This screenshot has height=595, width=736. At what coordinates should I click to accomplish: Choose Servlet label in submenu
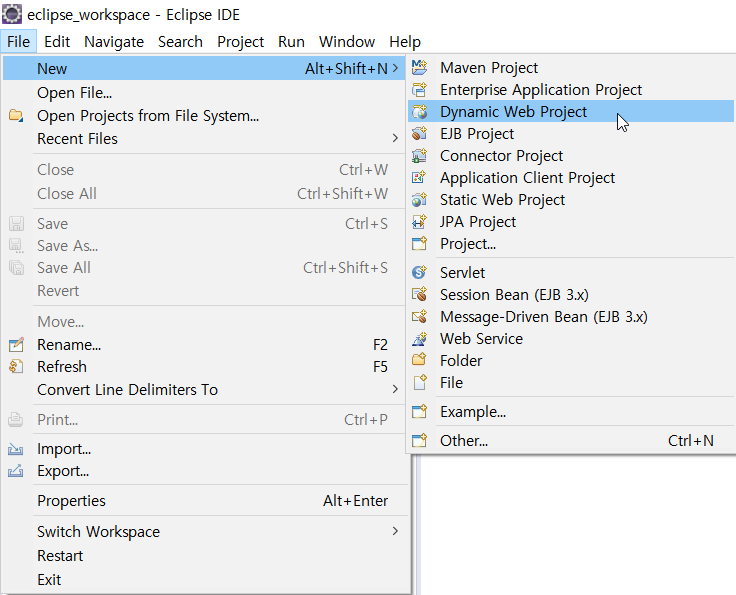click(462, 273)
